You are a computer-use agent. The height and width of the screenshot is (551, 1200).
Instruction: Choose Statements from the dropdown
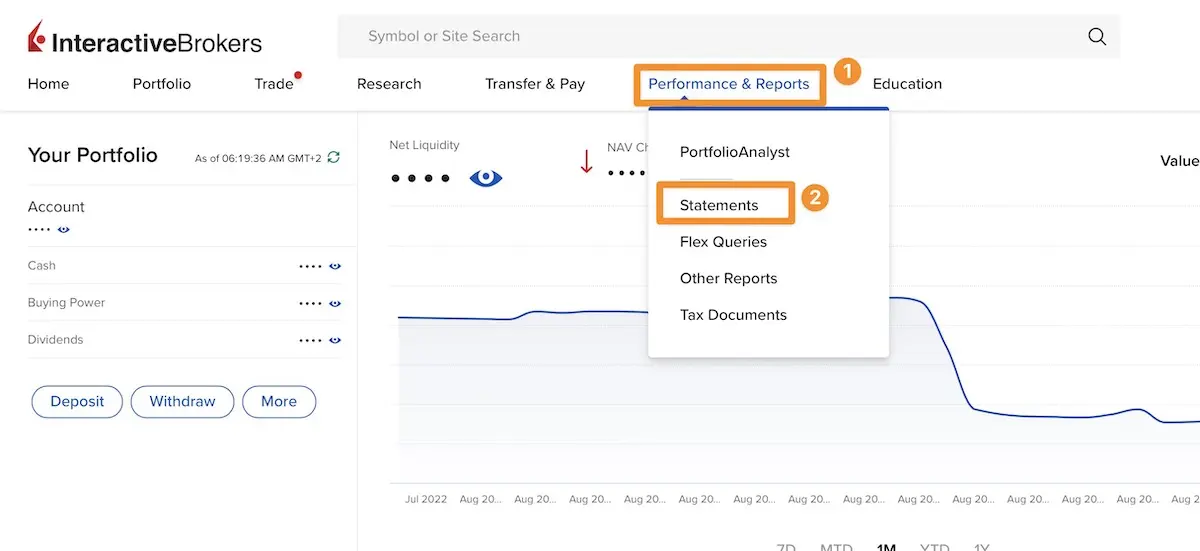point(719,205)
